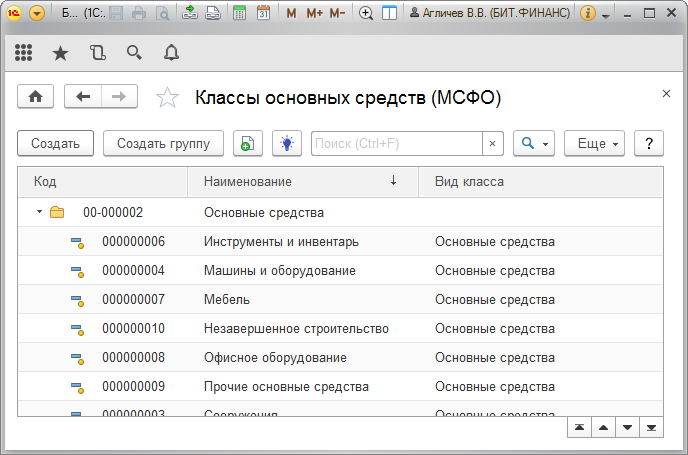Collapse the Основные средства group
The height and width of the screenshot is (455, 688).
39,212
